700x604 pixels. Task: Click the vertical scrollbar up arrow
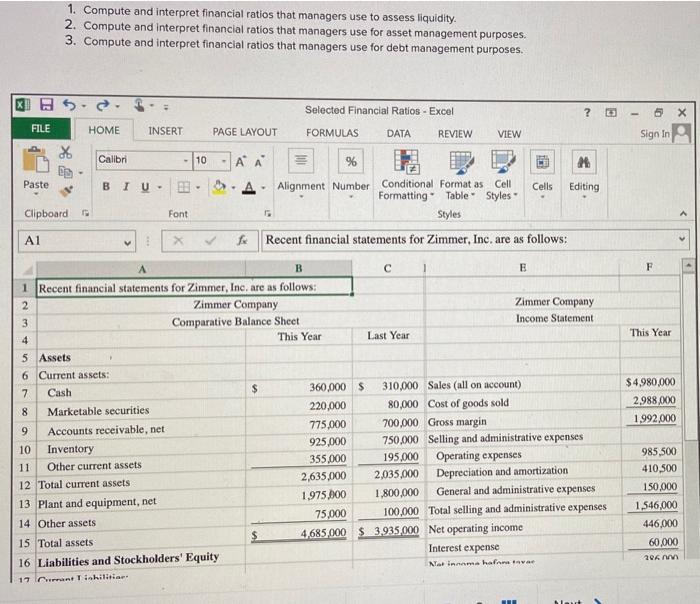689,266
